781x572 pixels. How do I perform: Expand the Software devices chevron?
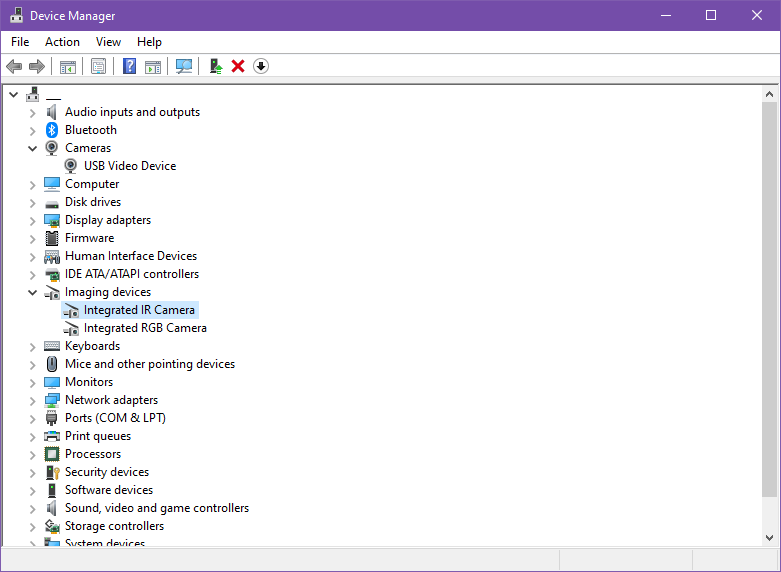click(32, 491)
